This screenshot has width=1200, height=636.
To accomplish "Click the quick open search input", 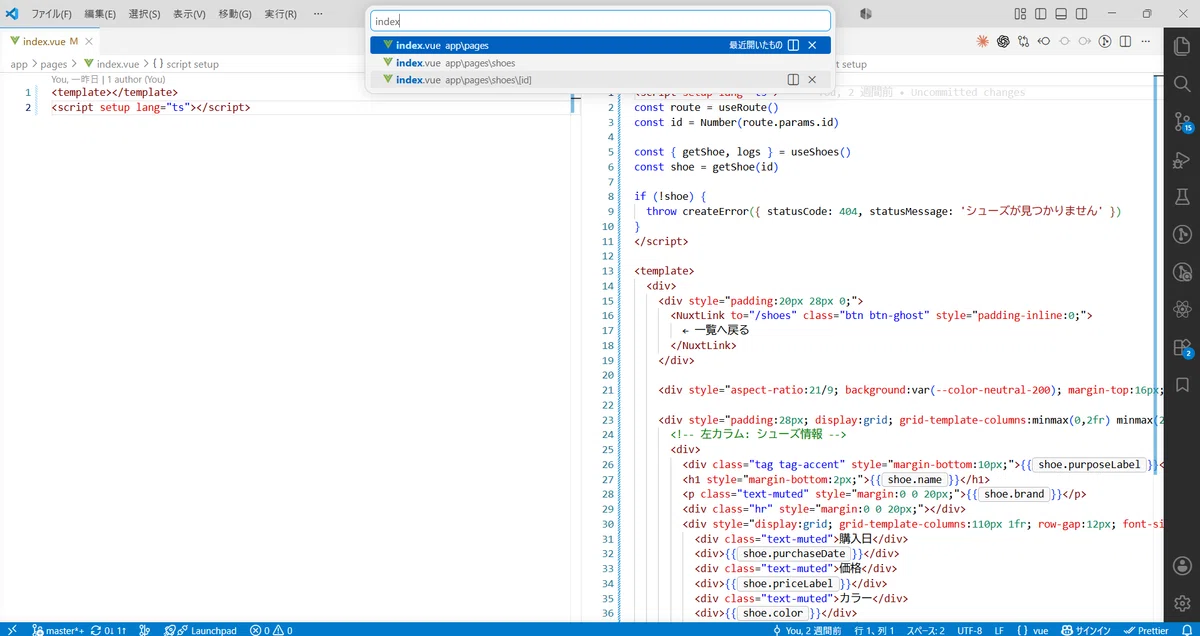I will (x=600, y=21).
